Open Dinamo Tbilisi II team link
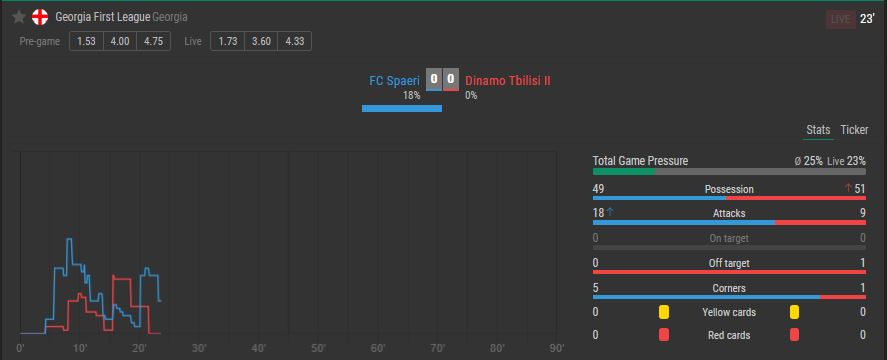Viewport: 887px width, 360px height. 508,80
